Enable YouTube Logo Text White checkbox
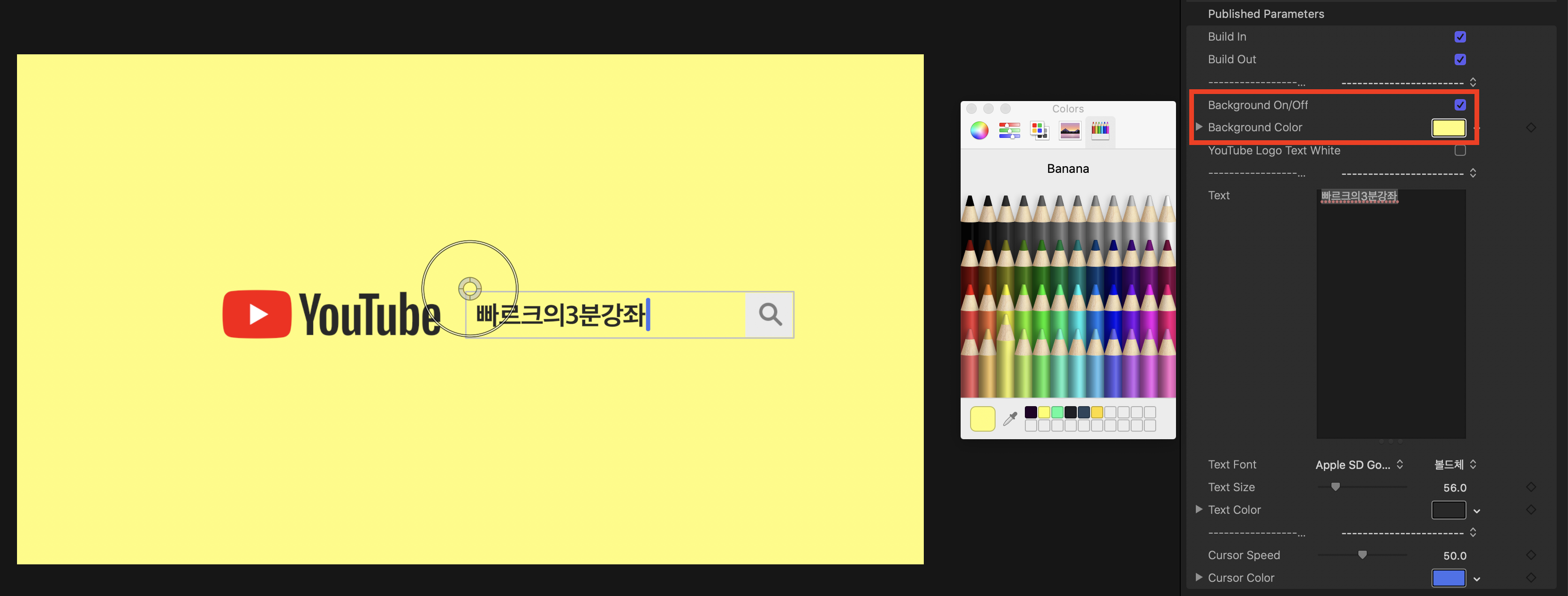Image resolution: width=1568 pixels, height=596 pixels. point(1460,150)
